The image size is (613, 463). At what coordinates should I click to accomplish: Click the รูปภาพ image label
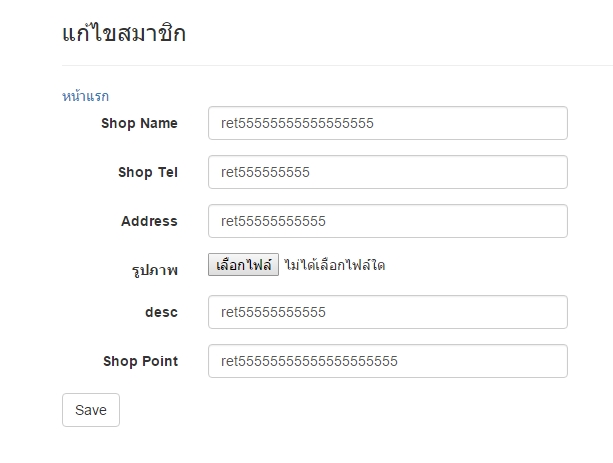[157, 269]
